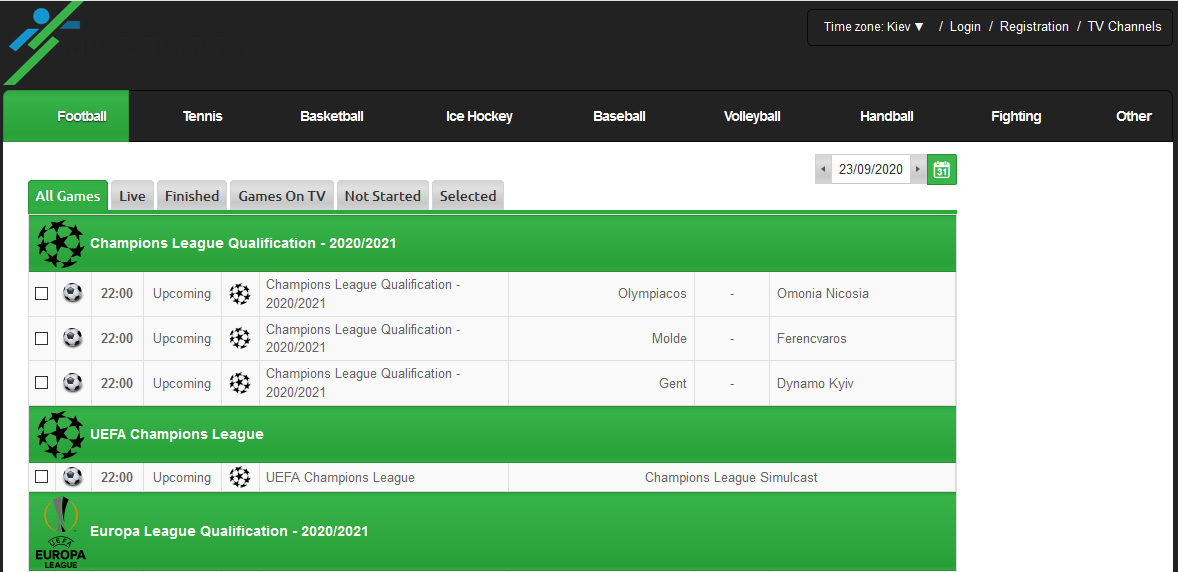
Task: Select the Volleyball sport tab
Action: coord(752,117)
